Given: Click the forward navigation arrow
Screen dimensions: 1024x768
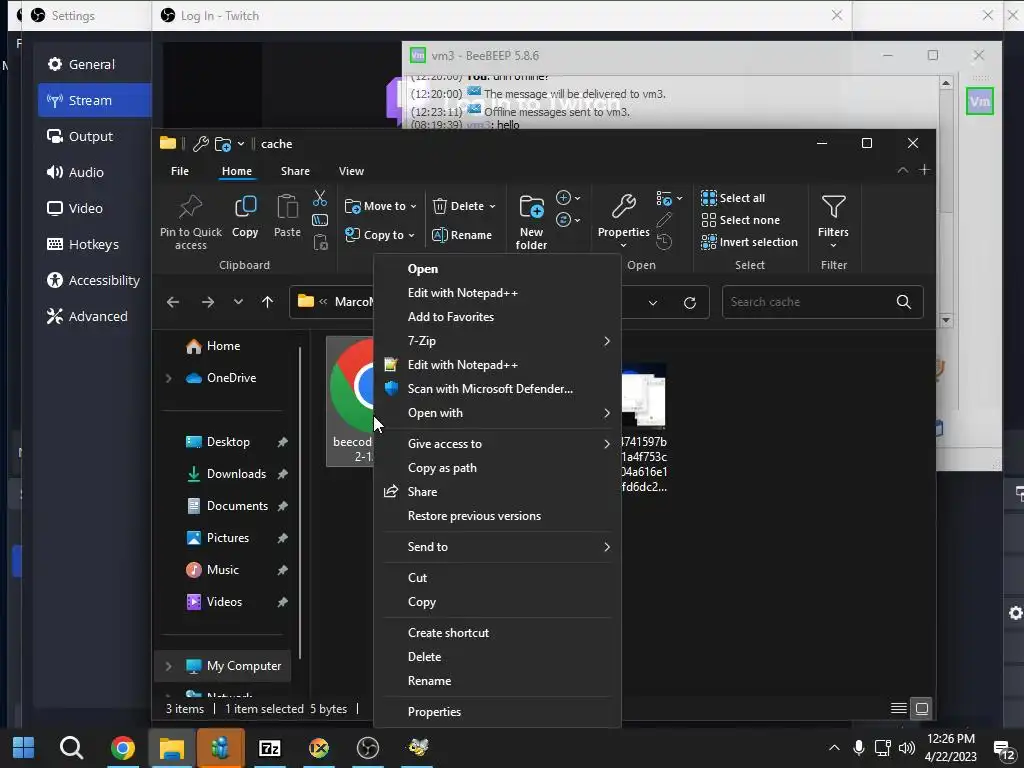Looking at the screenshot, I should (208, 302).
